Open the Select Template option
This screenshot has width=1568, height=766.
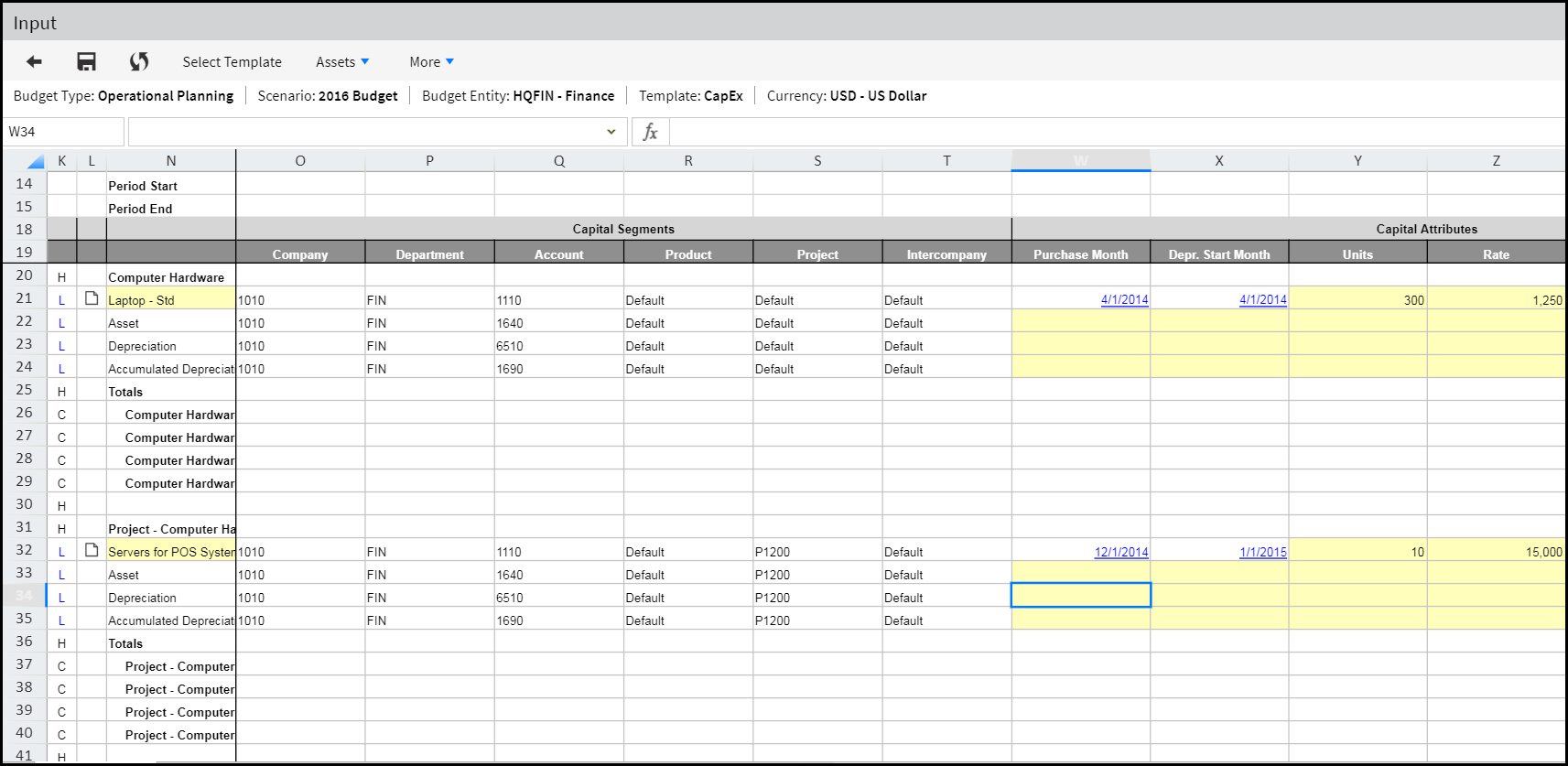click(x=232, y=62)
